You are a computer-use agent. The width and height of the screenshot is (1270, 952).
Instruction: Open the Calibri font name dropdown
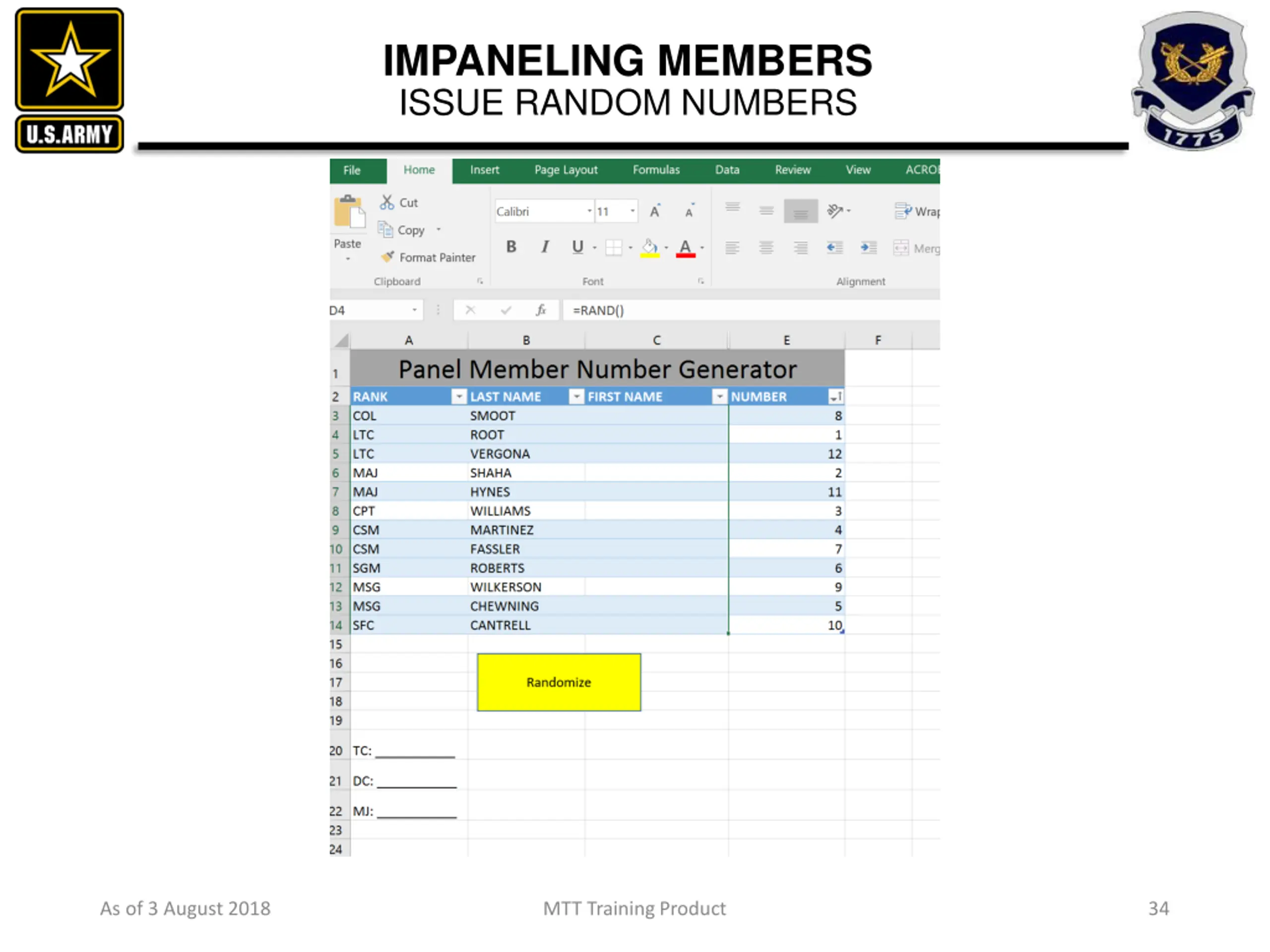tap(589, 211)
